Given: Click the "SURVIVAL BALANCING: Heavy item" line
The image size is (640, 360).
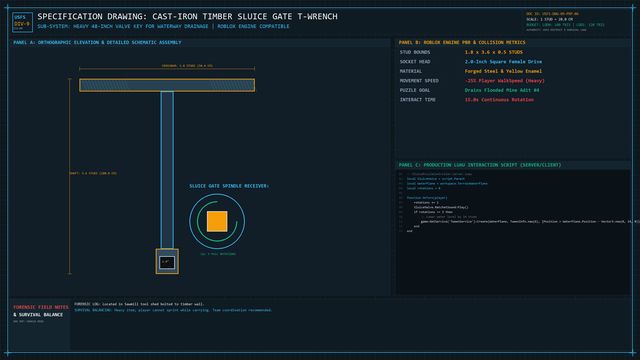Looking at the screenshot, I should pyautogui.click(x=173, y=310).
